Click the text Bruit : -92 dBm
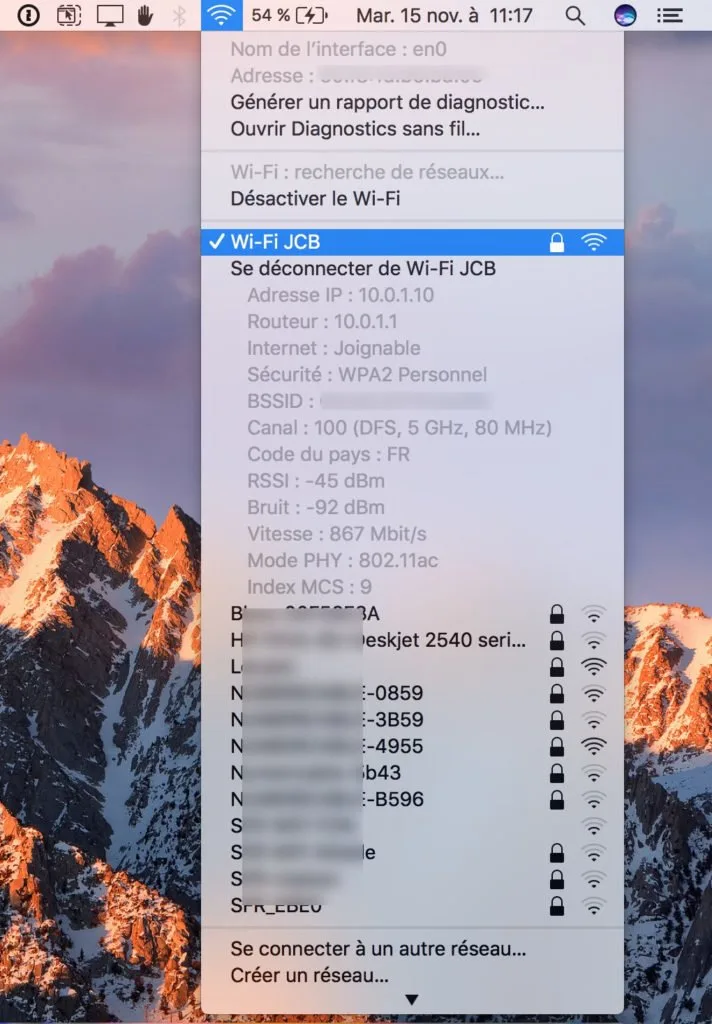Screen dimensions: 712x1024 tap(316, 507)
